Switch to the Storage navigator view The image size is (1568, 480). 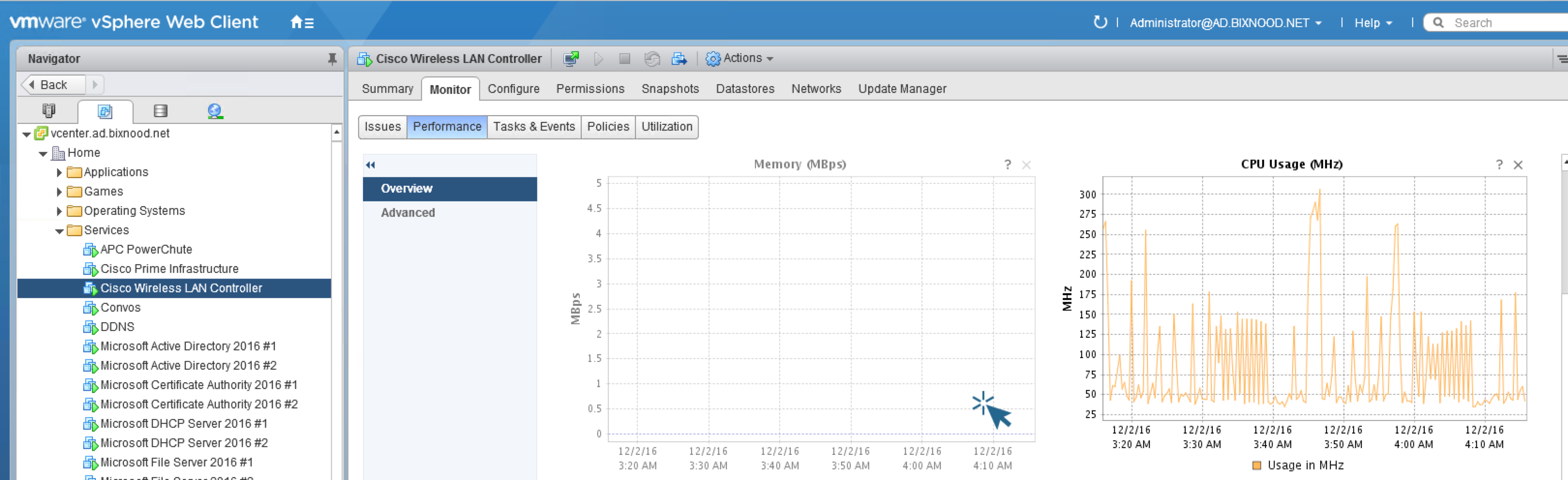coord(160,111)
